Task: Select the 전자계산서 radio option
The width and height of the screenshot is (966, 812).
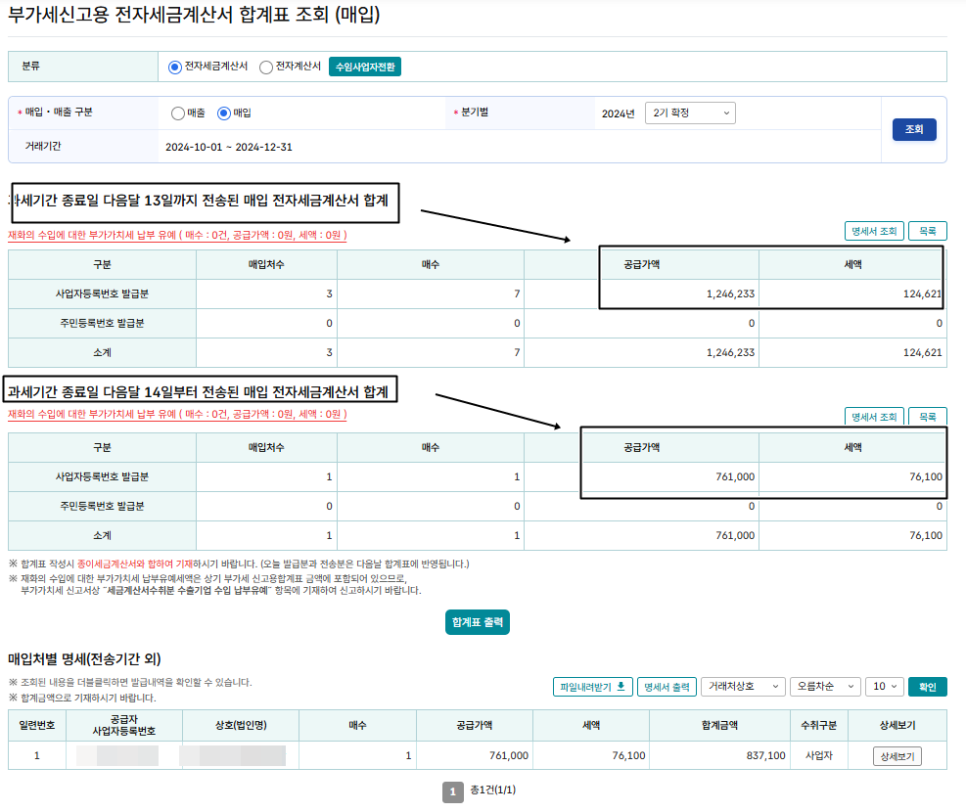Action: click(x=266, y=67)
